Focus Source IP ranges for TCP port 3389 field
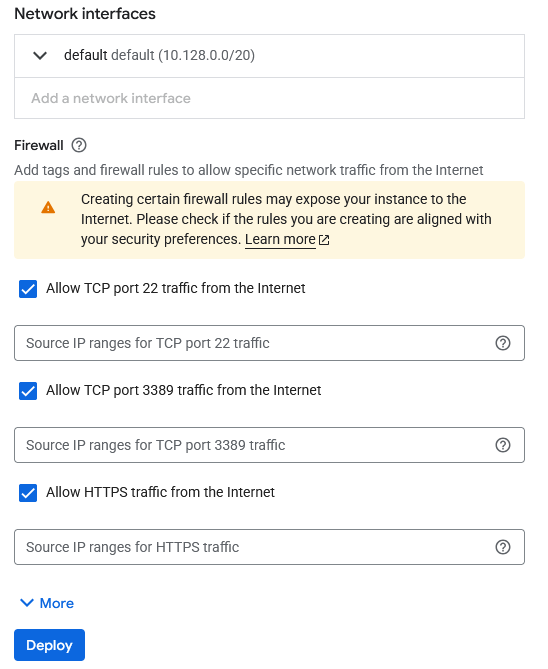Image resolution: width=548 pixels, height=669 pixels. (269, 445)
